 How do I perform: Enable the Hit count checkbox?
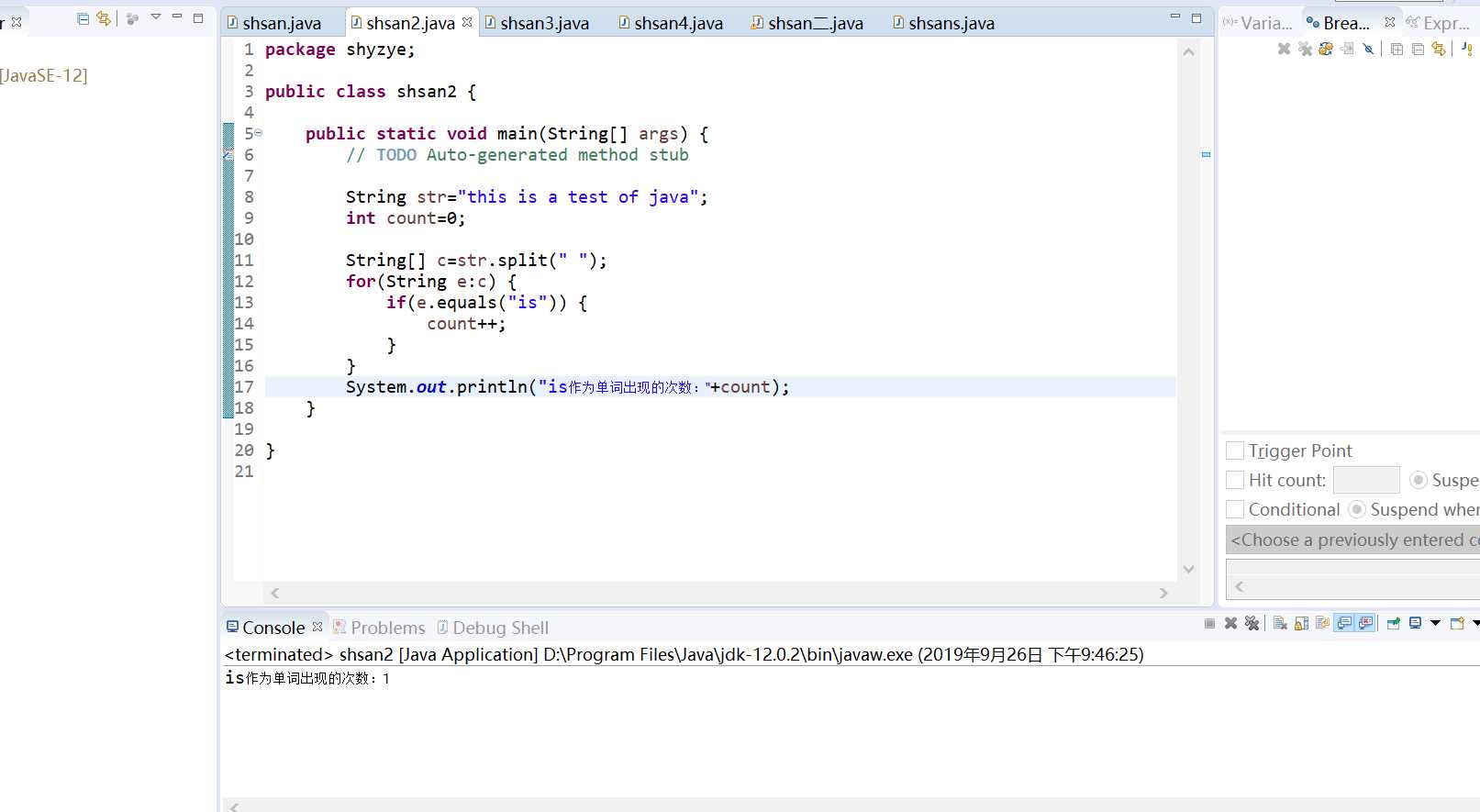click(1235, 480)
